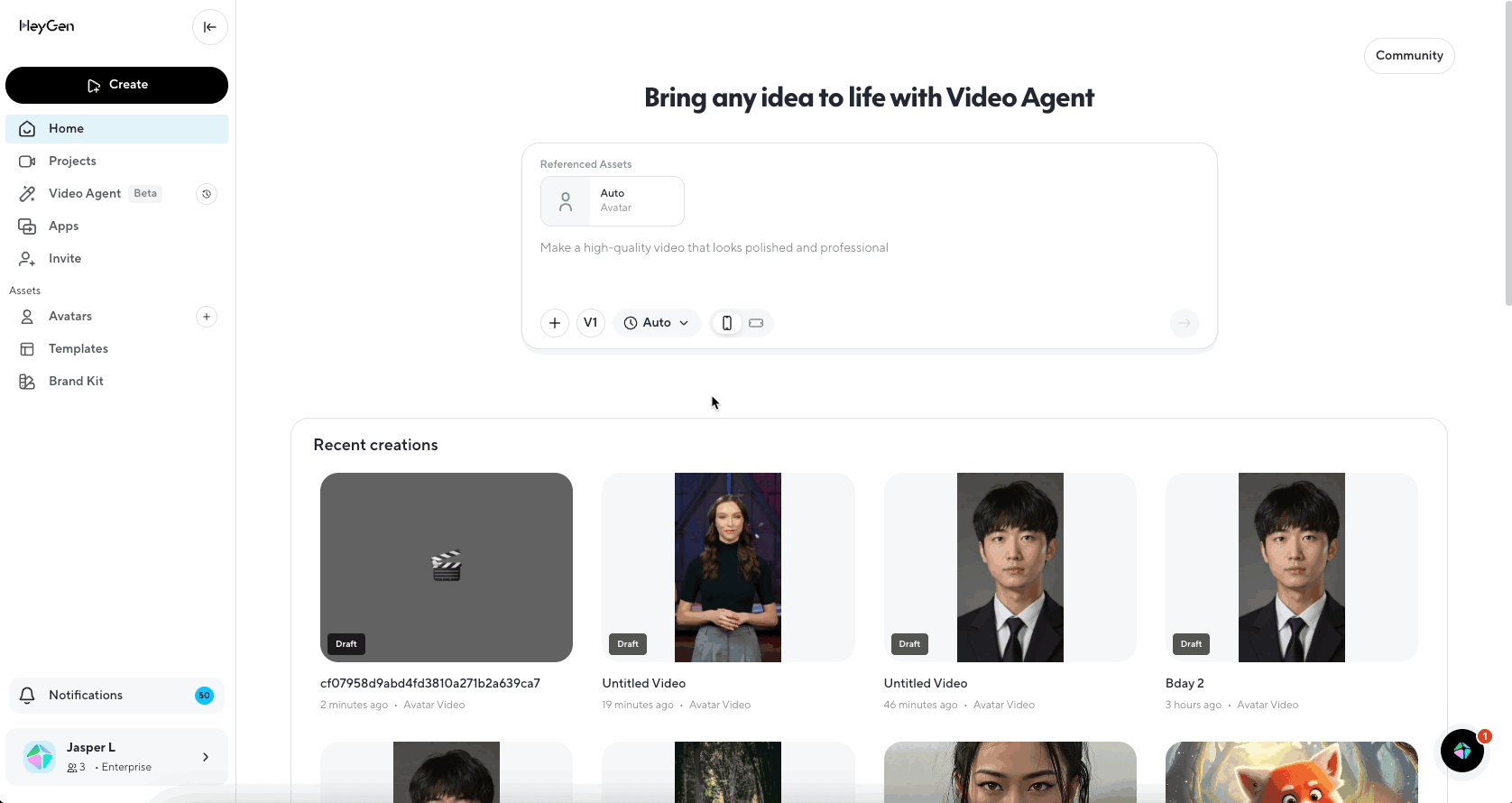Open the help chat widget icon
The height and width of the screenshot is (803, 1512).
coord(1462,751)
